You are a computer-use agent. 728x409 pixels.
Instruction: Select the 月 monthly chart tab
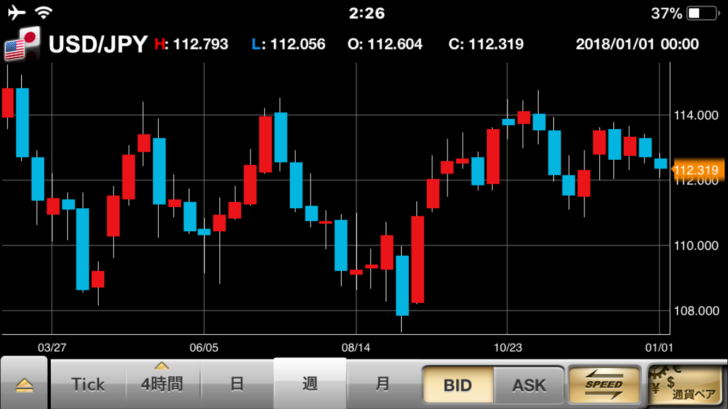[x=382, y=384]
